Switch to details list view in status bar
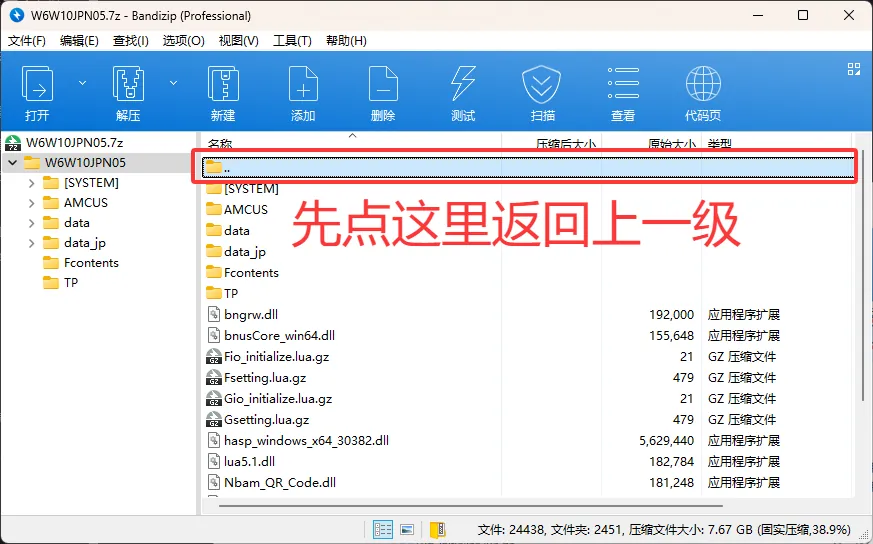The height and width of the screenshot is (544, 873). pos(383,529)
